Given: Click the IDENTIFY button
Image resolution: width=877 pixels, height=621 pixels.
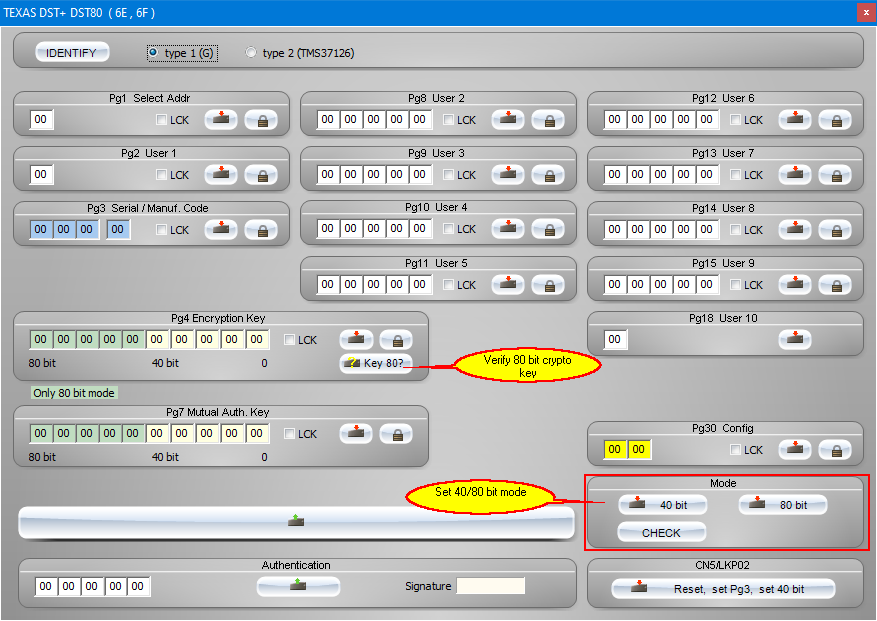Looking at the screenshot, I should pyautogui.click(x=72, y=53).
